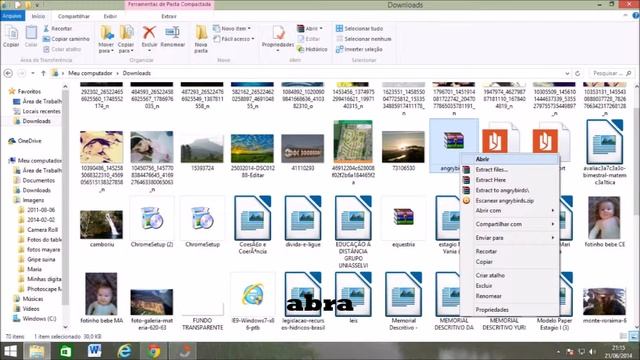Click the Recortar scissors button
The width and height of the screenshot is (640, 360).
coord(58,29)
